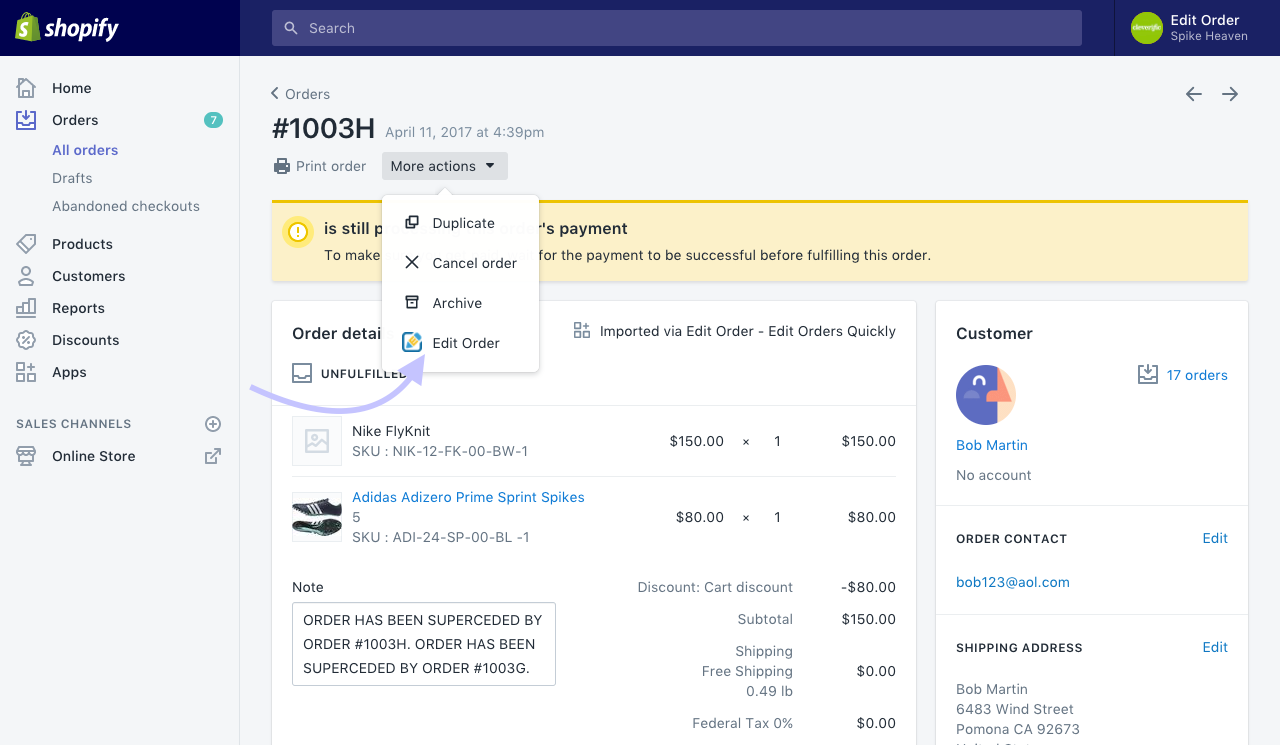The width and height of the screenshot is (1280, 745).
Task: Open Apps using its grid icon
Action: click(x=25, y=372)
